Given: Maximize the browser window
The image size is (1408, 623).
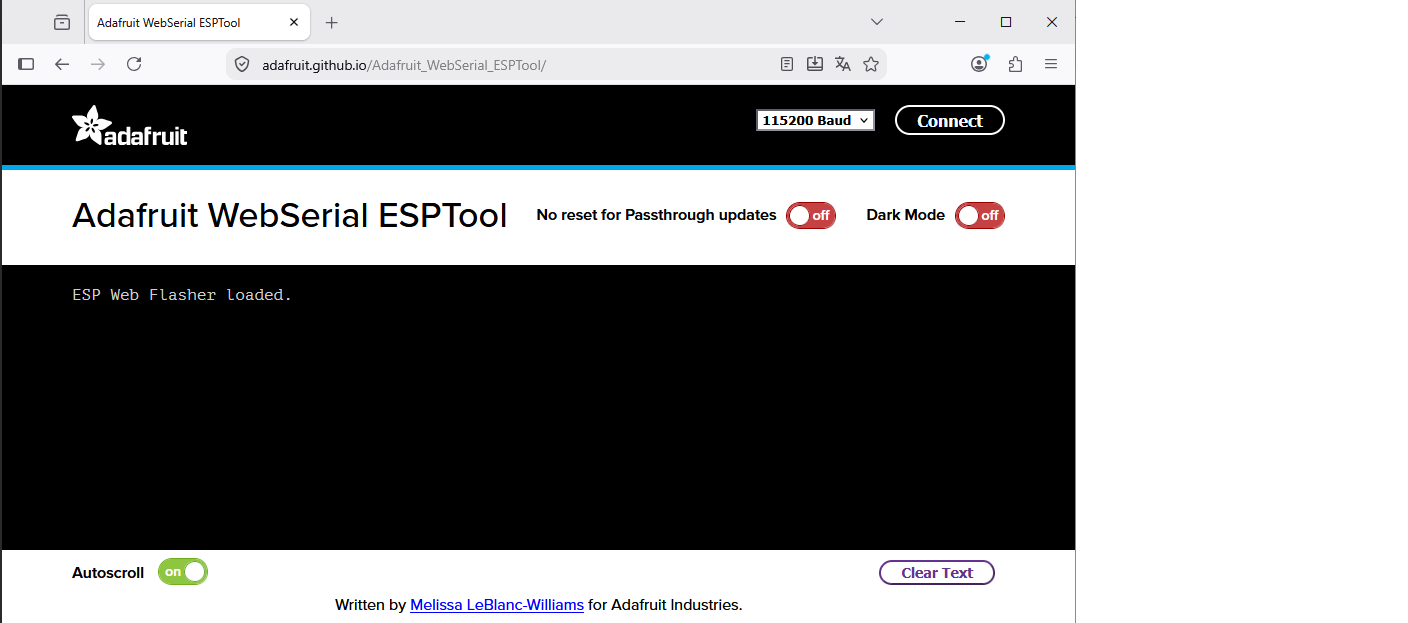Looking at the screenshot, I should [1006, 22].
